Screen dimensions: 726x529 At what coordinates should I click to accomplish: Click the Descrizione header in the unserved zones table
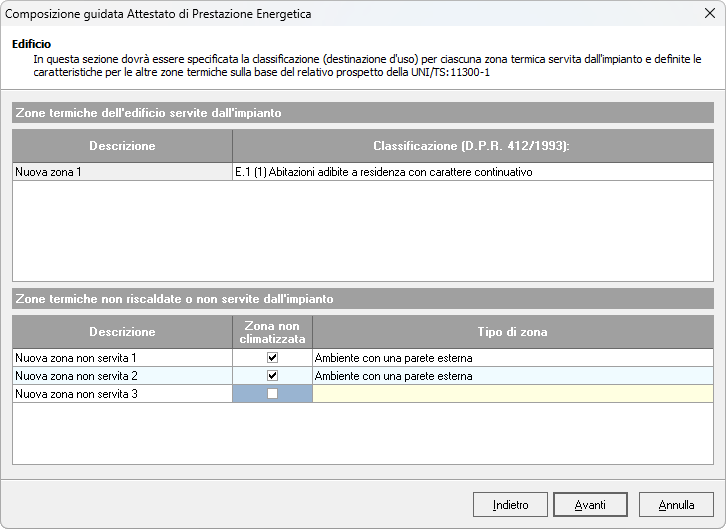click(x=122, y=332)
